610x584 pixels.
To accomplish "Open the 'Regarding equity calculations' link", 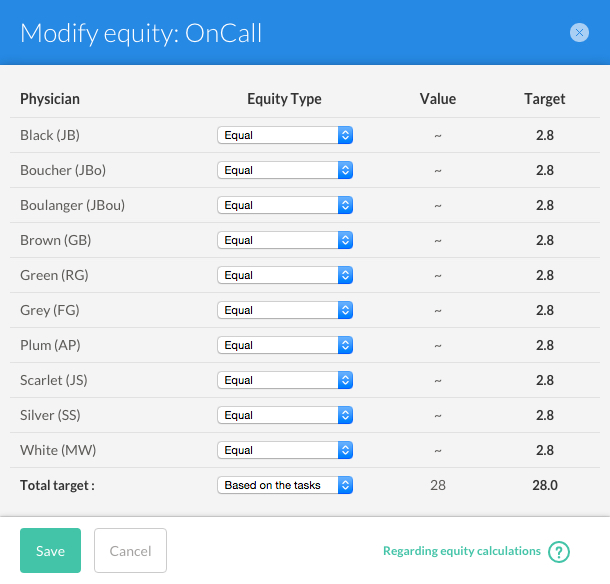I will coord(462,551).
